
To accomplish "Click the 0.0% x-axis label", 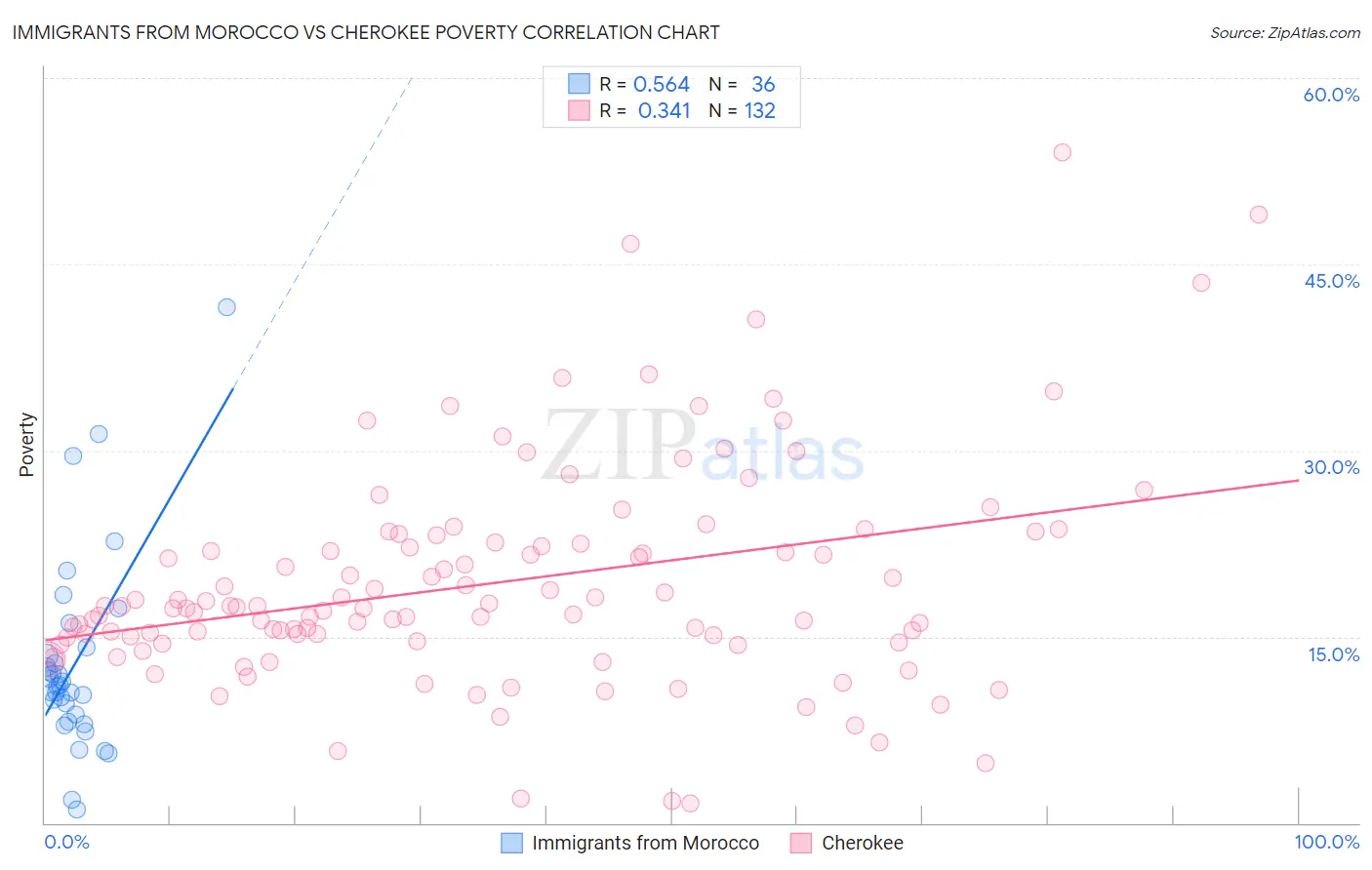I will [66, 842].
